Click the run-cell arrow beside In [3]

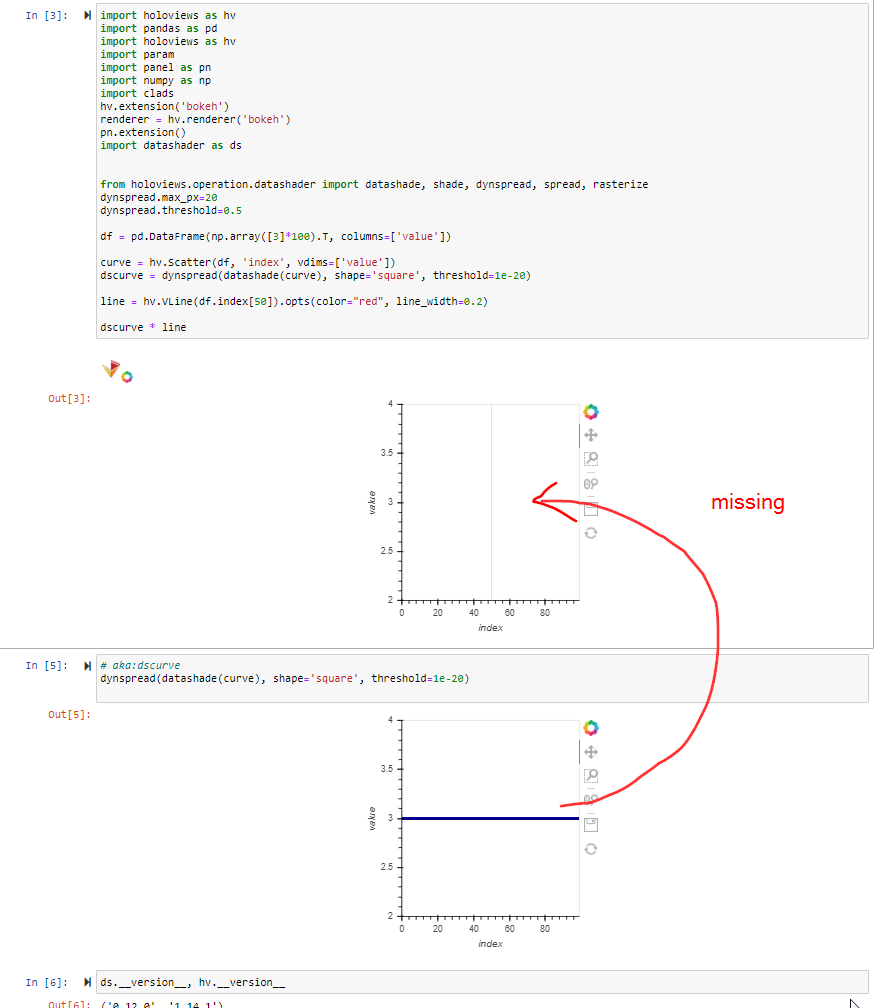click(86, 15)
